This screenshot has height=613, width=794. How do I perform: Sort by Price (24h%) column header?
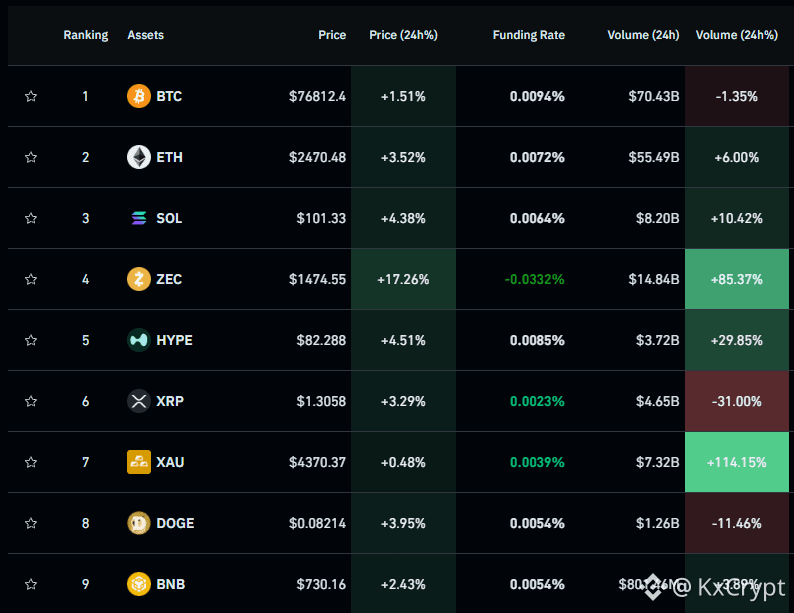pos(403,35)
